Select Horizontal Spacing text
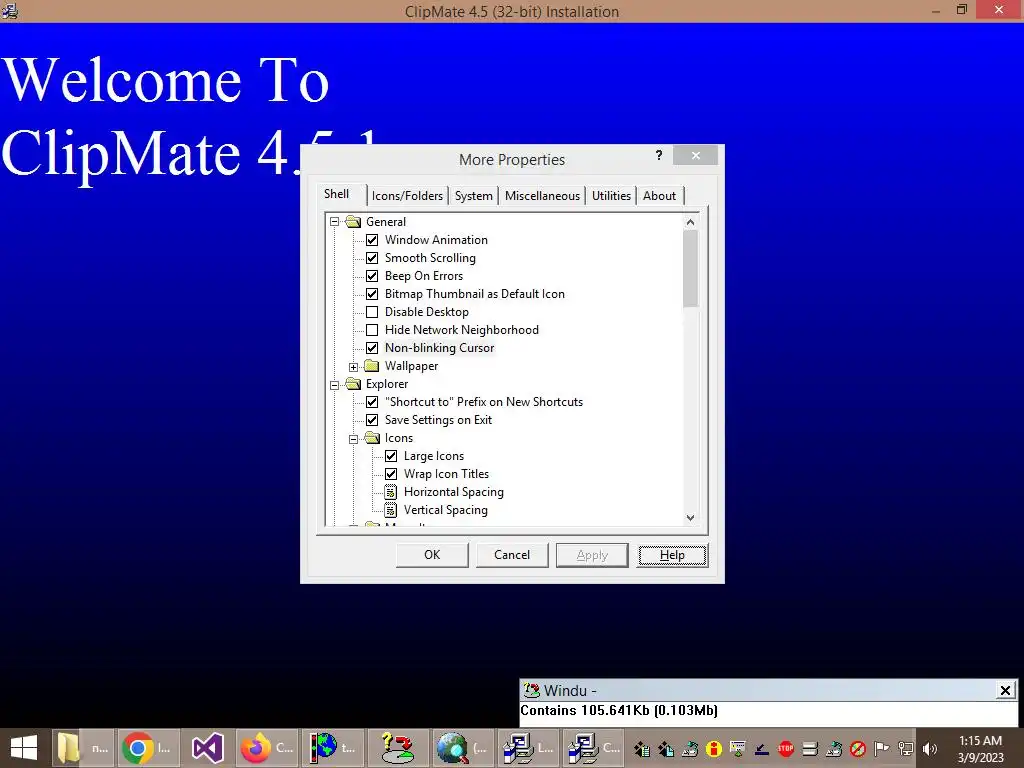The image size is (1024, 768). 454,492
